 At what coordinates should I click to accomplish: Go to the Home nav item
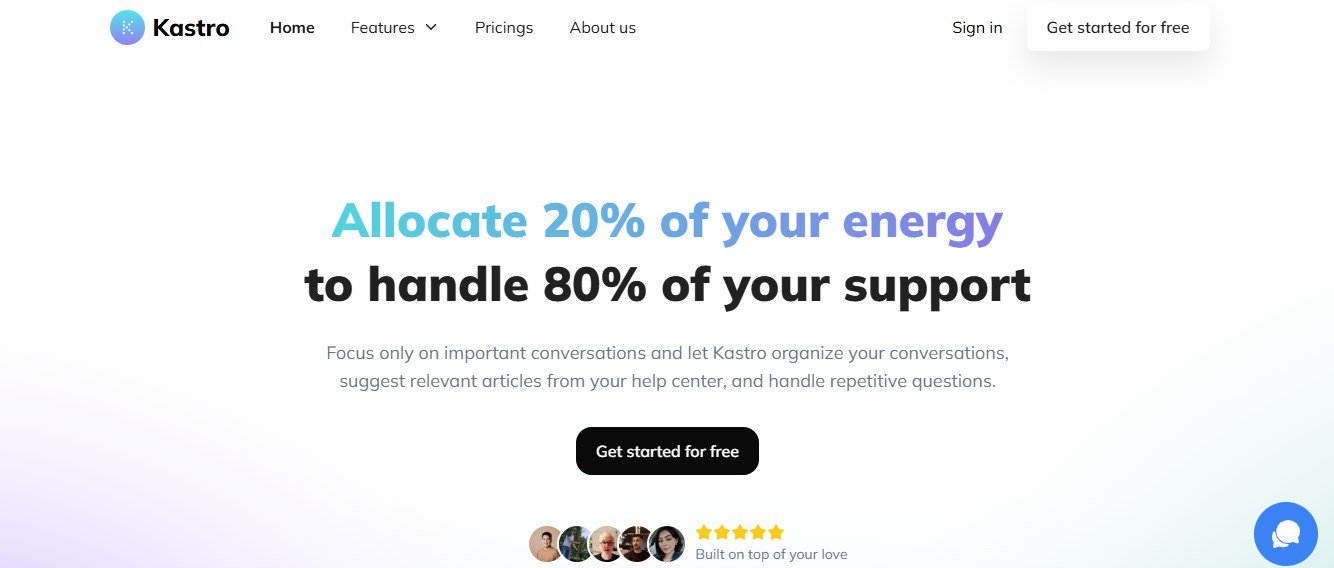[292, 28]
